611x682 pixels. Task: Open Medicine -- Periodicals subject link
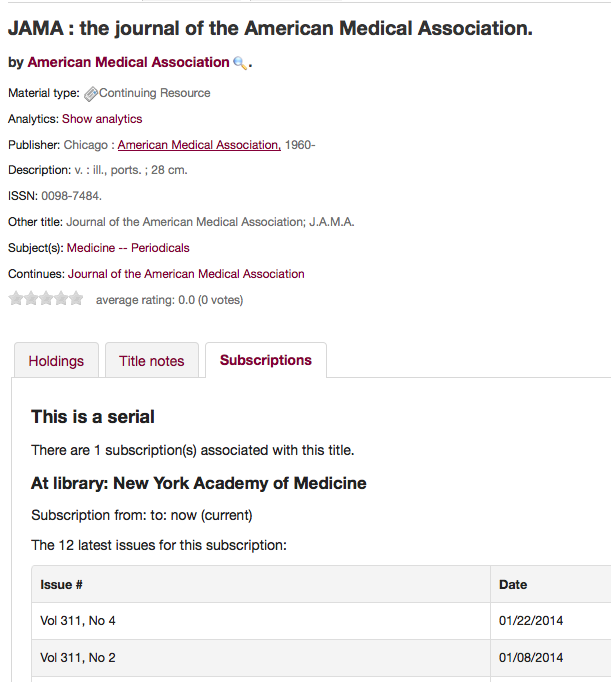click(x=128, y=248)
